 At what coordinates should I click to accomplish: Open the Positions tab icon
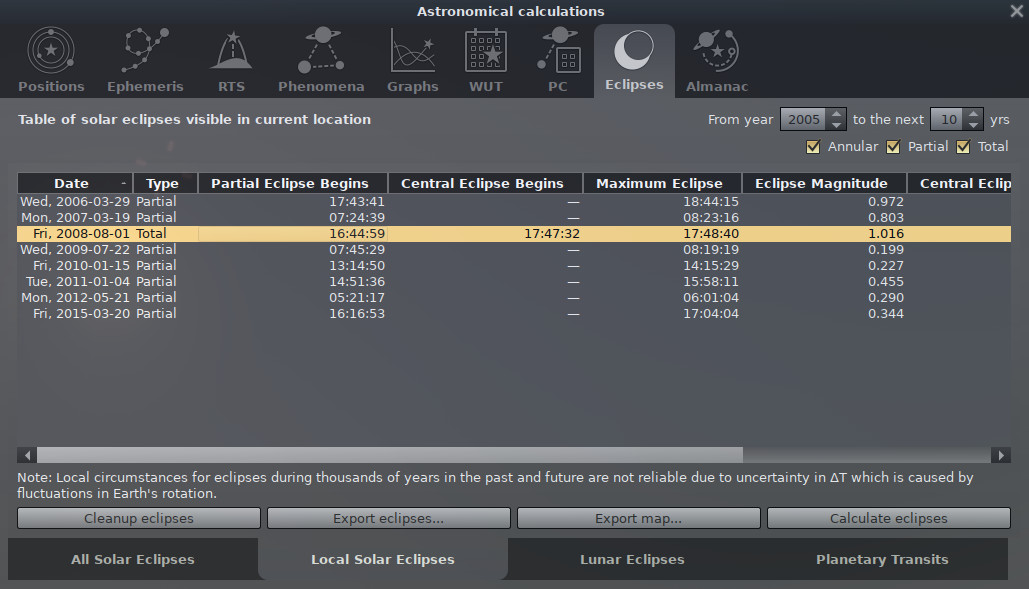pyautogui.click(x=51, y=50)
